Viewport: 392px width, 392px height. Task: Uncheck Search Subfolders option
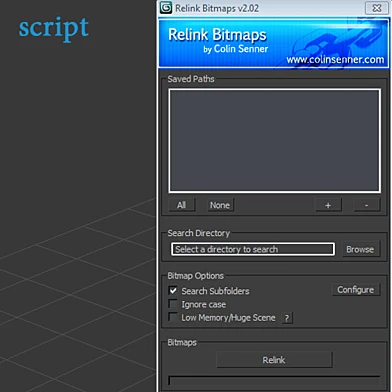pos(173,290)
